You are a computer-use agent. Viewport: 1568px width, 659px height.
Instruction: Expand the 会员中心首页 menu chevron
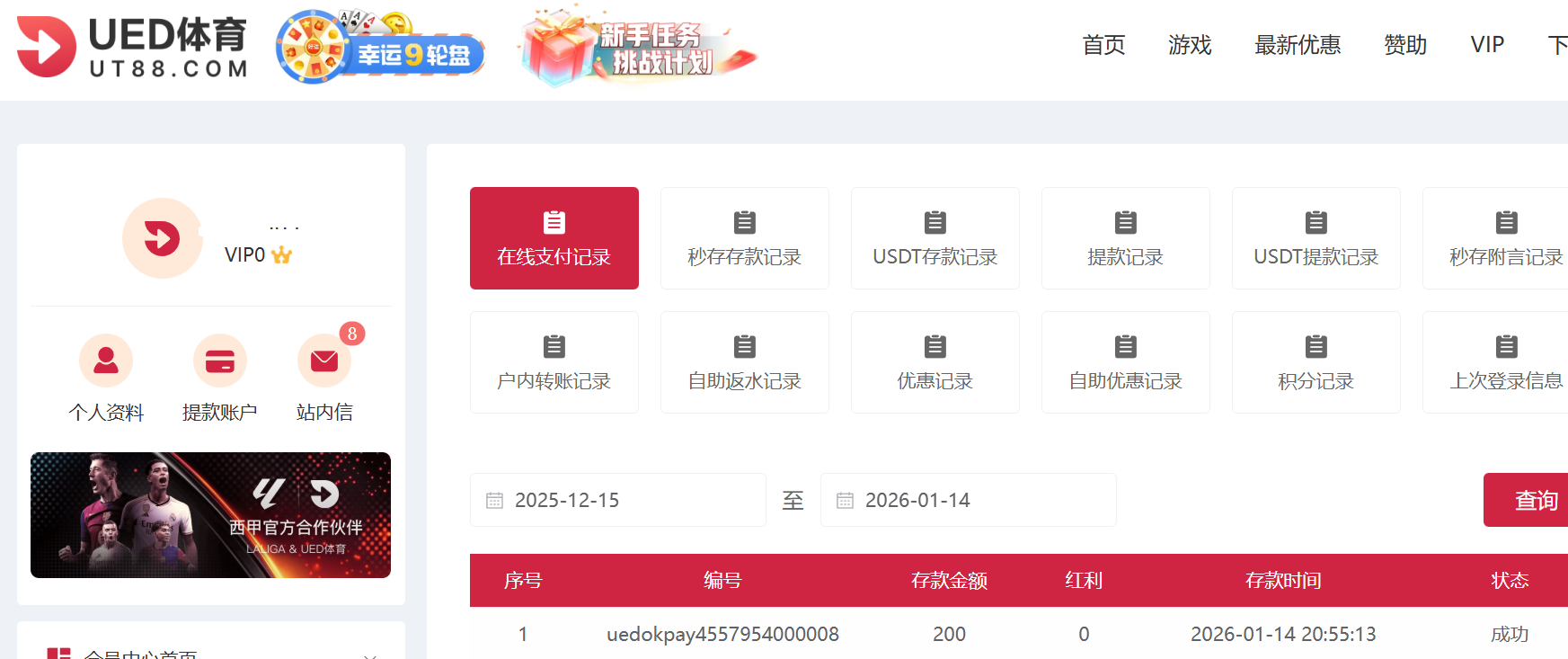click(370, 655)
